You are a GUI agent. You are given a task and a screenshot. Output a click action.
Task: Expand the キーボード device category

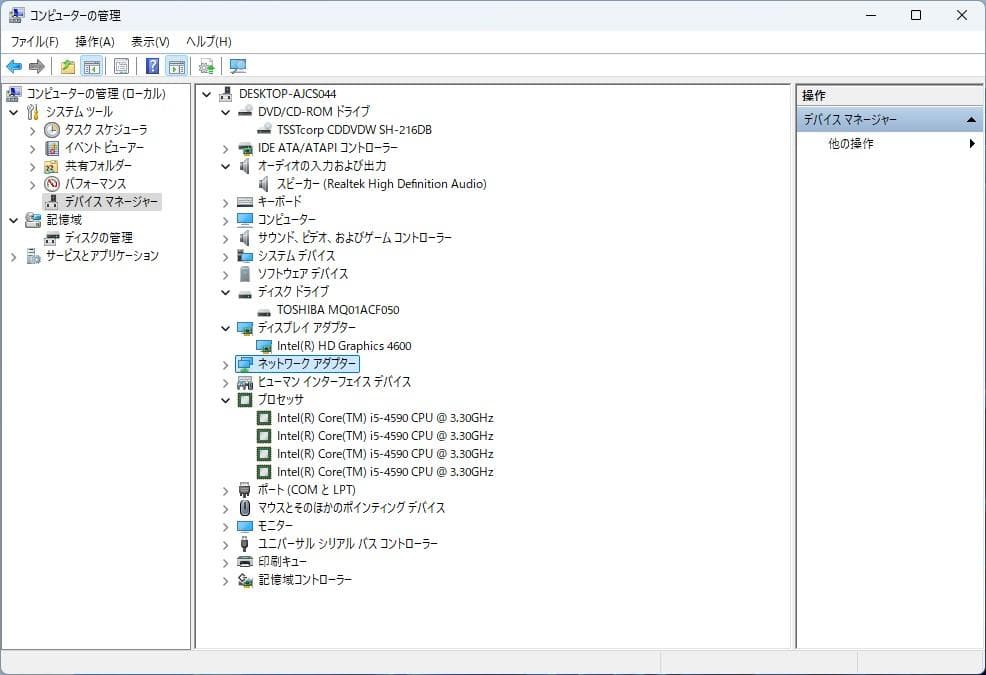[224, 202]
